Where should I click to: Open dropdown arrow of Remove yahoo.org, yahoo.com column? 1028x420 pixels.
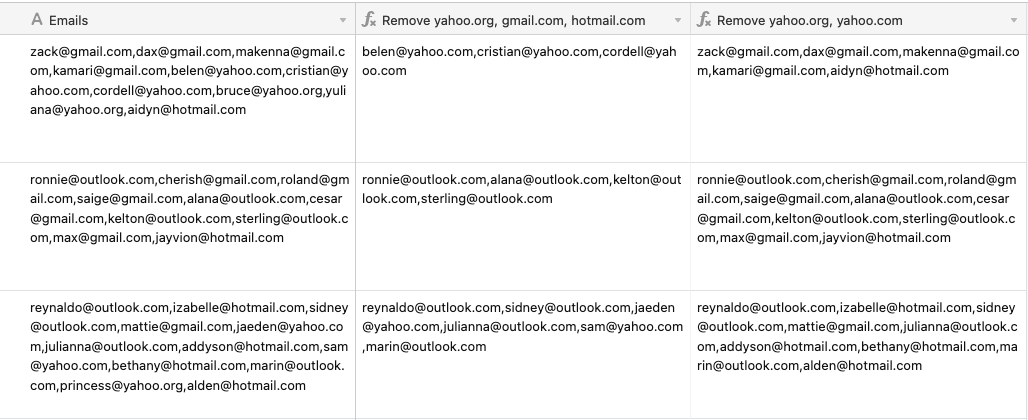coord(1014,21)
